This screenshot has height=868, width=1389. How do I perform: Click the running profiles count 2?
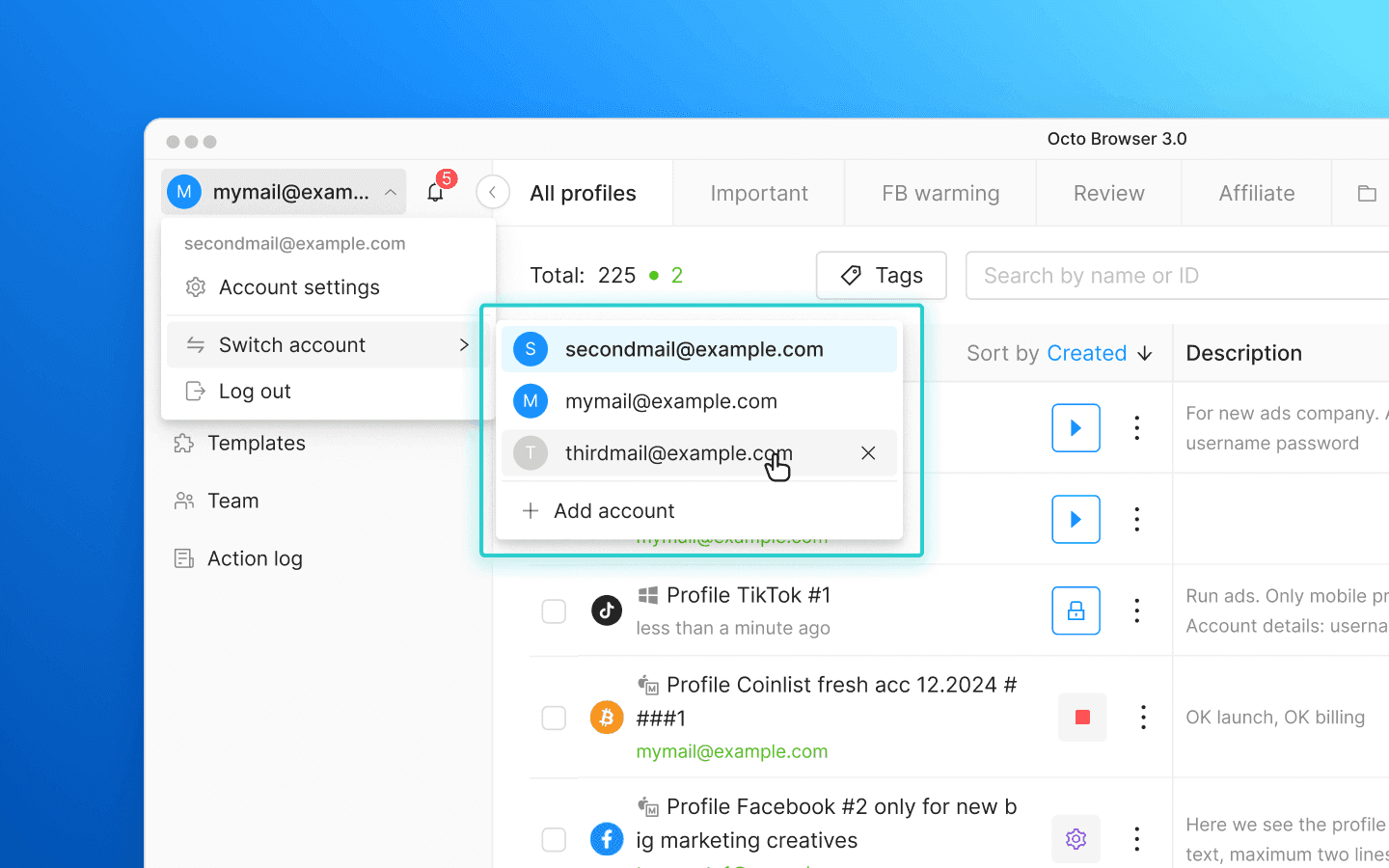(x=677, y=276)
